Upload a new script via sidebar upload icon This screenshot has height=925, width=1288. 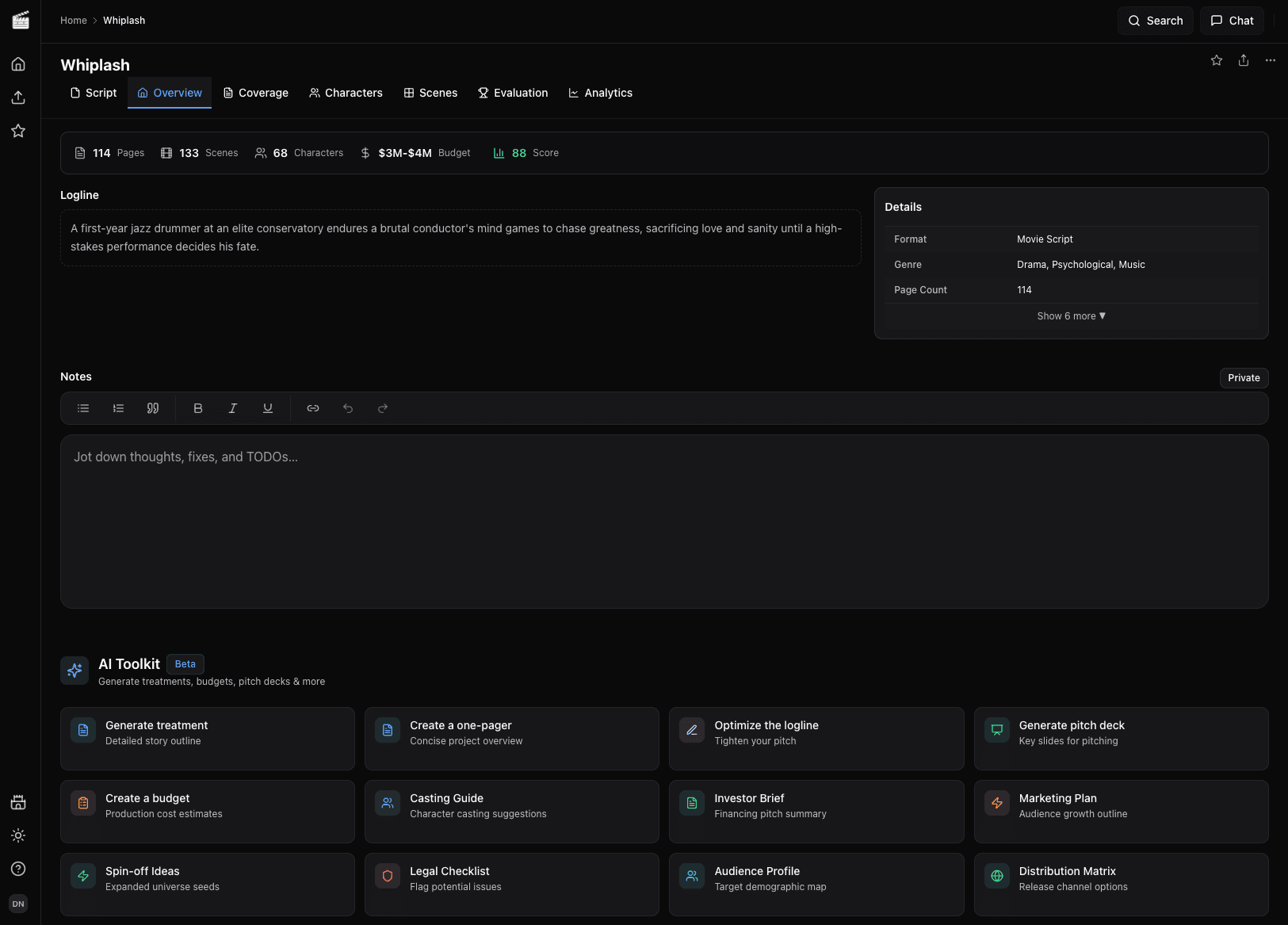coord(18,97)
